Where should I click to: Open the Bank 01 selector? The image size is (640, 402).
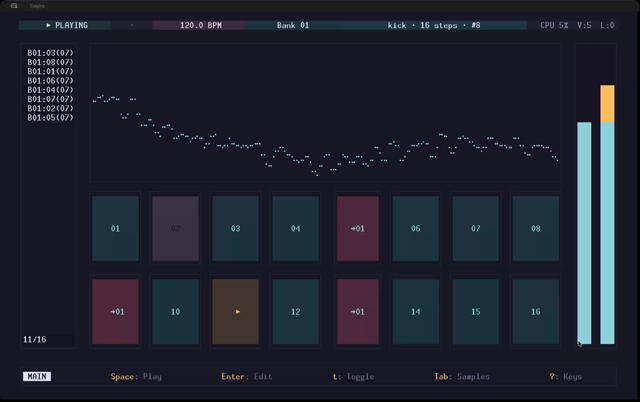point(293,25)
